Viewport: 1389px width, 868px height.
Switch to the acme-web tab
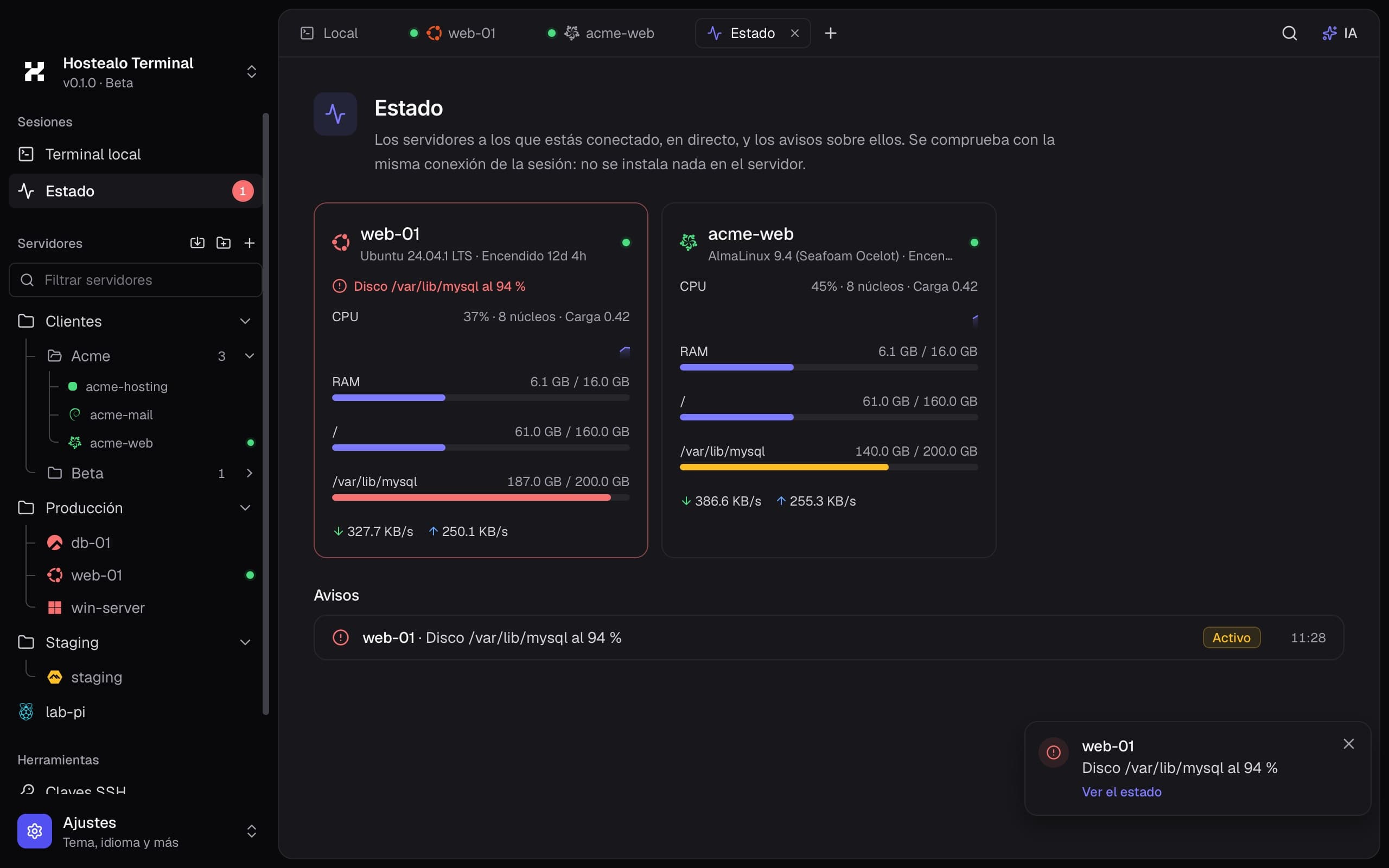601,33
